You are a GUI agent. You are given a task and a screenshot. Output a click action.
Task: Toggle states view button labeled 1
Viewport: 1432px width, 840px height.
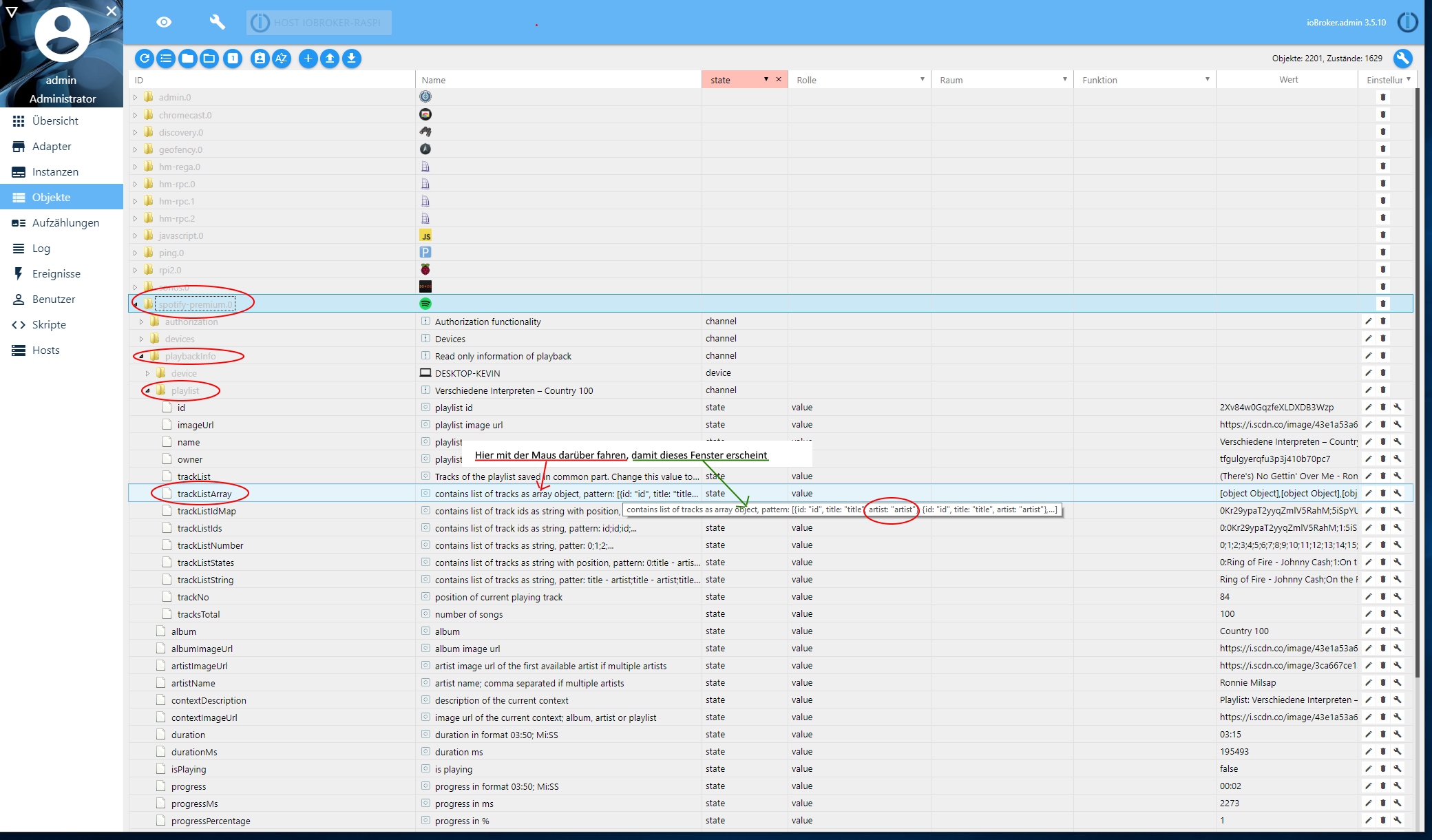(233, 59)
